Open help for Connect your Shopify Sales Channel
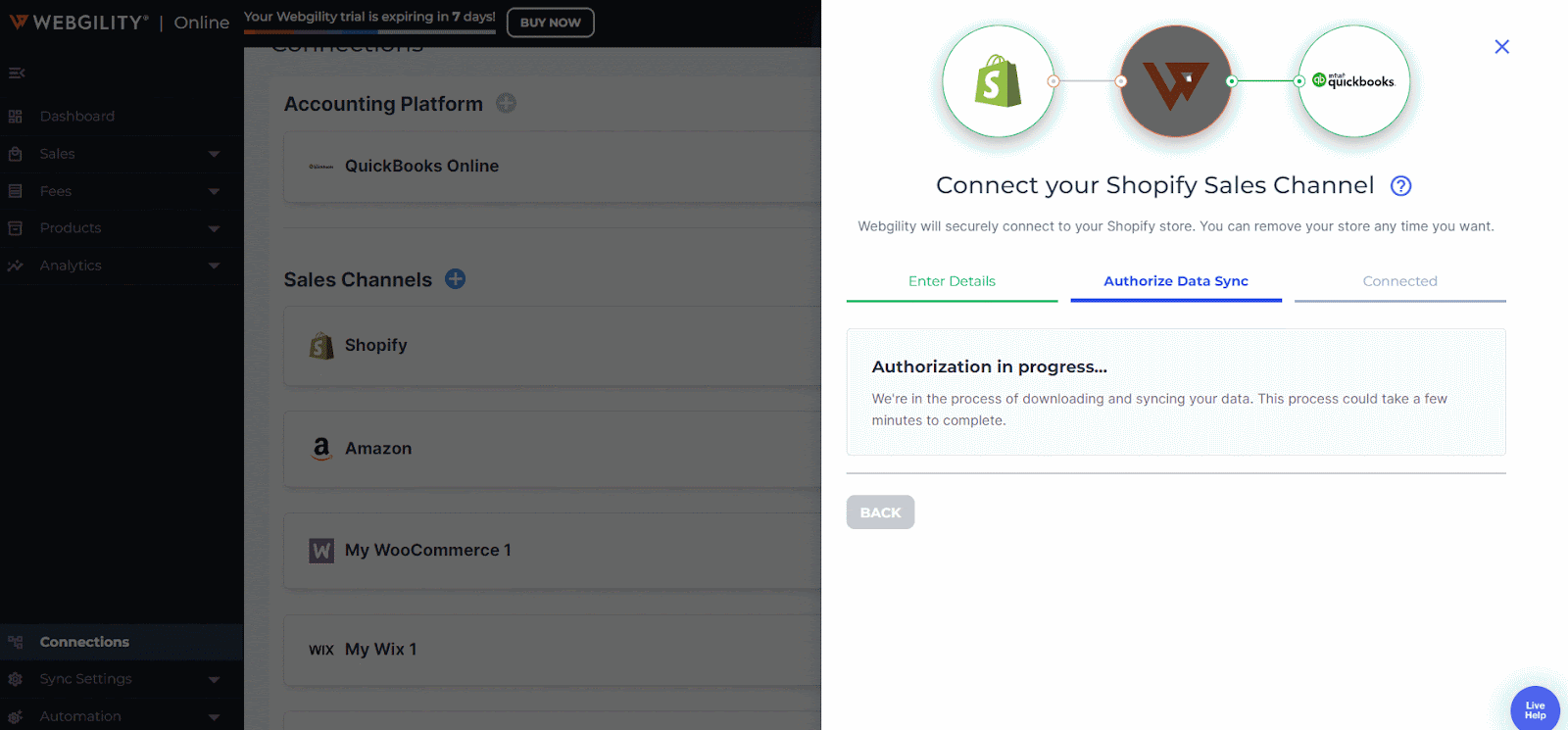 (x=1401, y=186)
